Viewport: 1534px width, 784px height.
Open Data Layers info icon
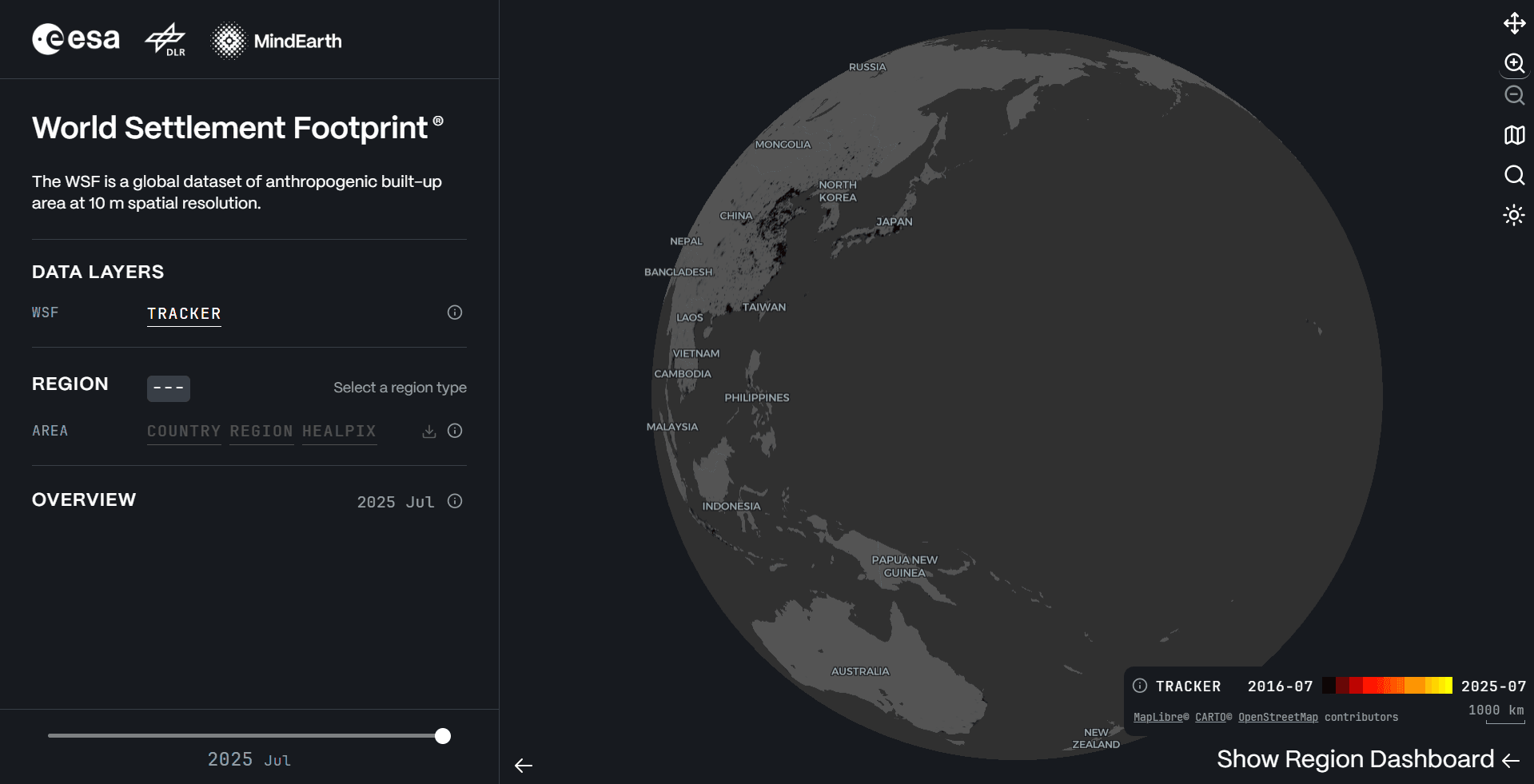coord(455,312)
